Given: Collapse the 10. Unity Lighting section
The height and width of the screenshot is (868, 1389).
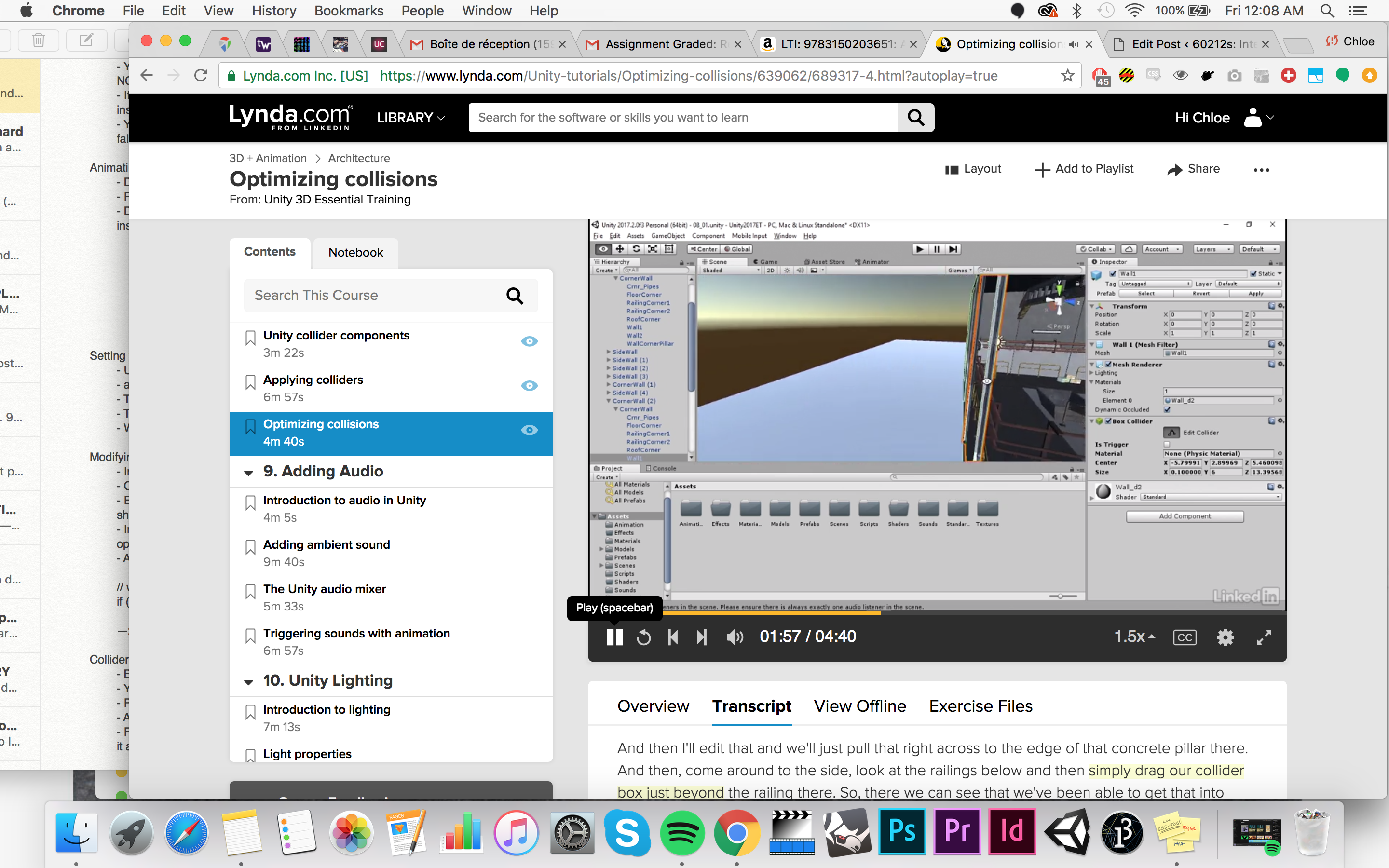Looking at the screenshot, I should (248, 682).
